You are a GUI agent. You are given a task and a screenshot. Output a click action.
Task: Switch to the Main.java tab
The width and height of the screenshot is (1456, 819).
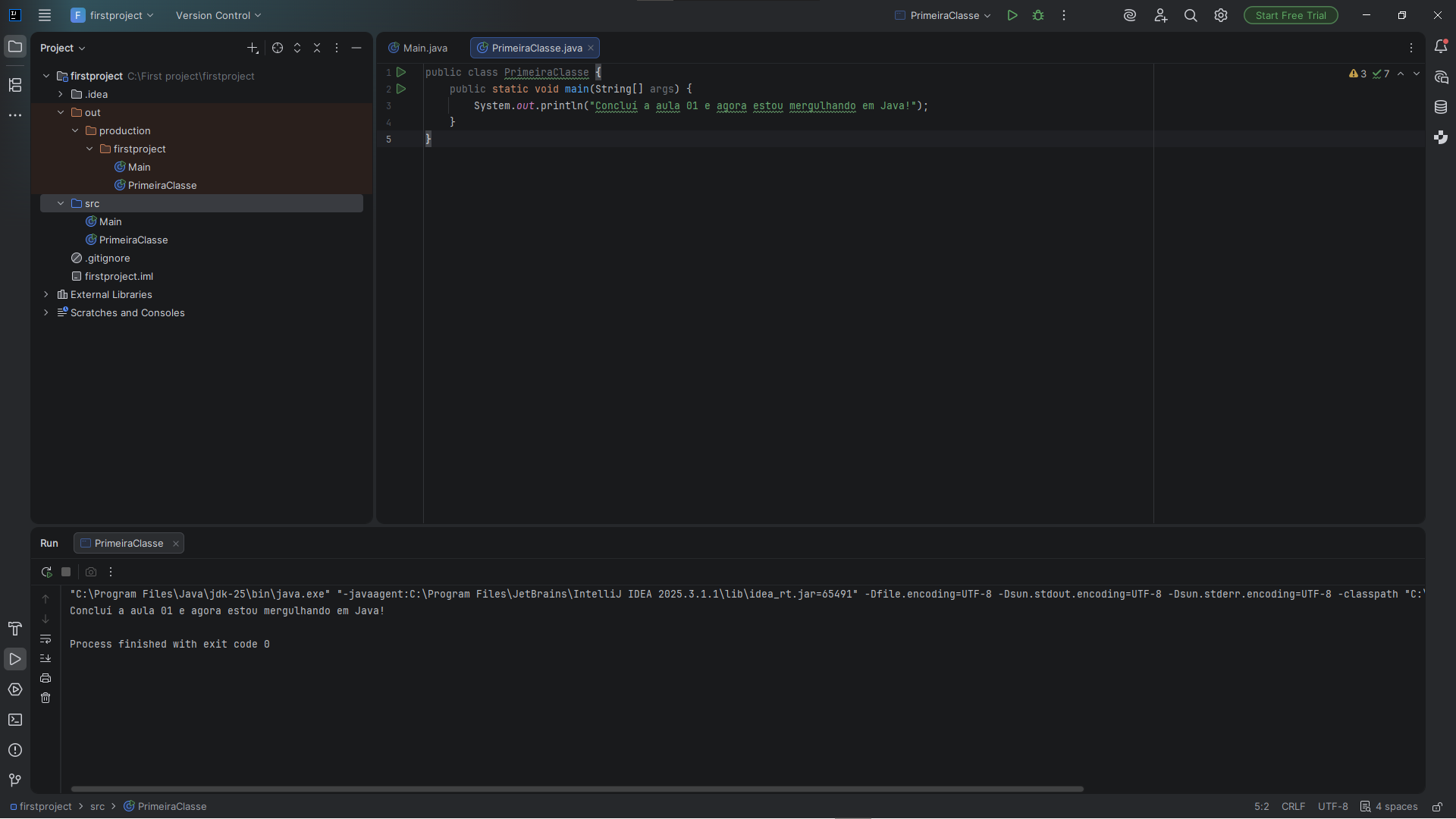pos(419,48)
